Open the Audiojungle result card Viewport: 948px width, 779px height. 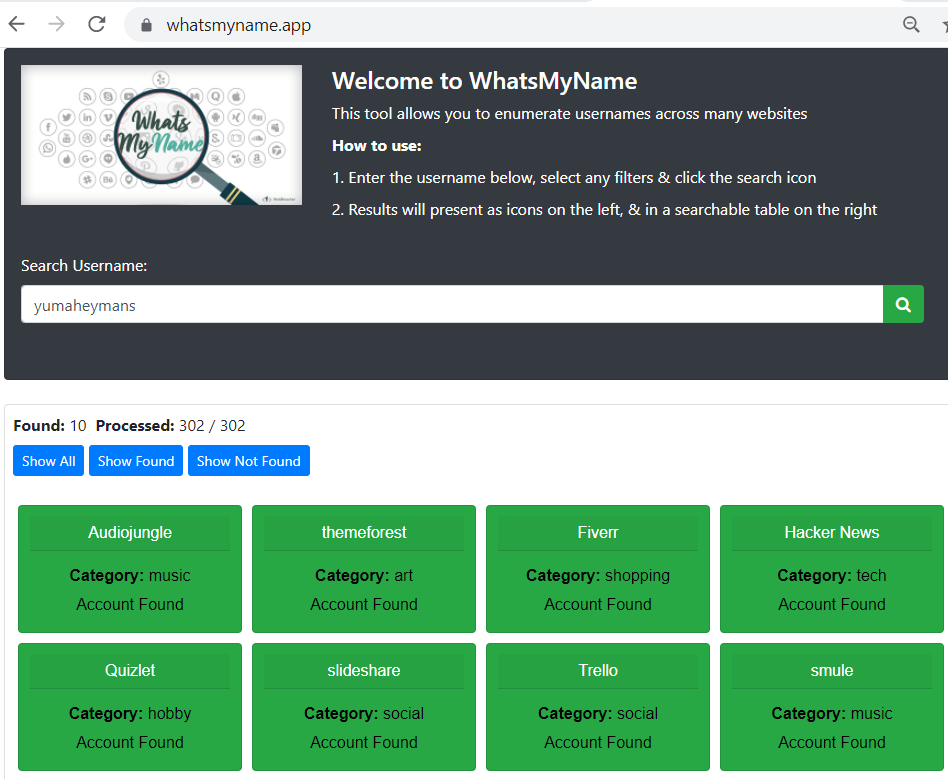coord(130,568)
